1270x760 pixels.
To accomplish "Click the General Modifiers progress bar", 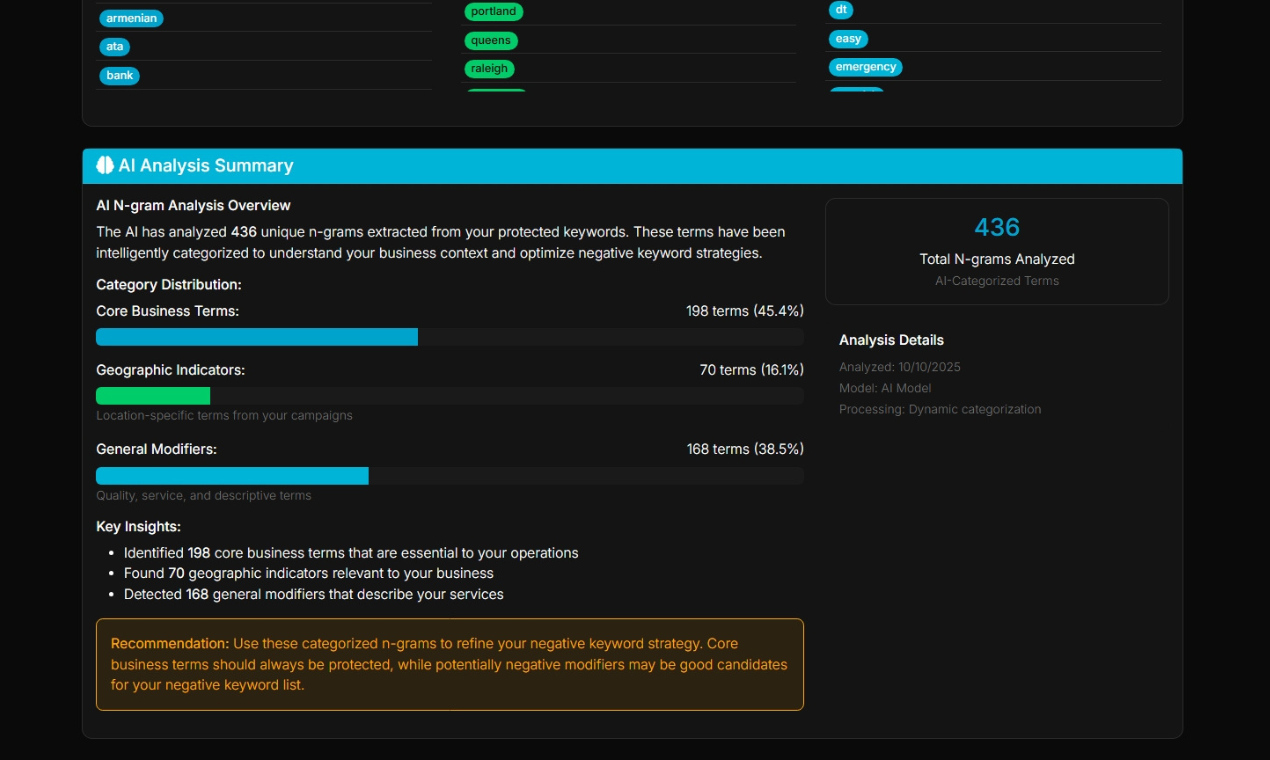I will 232,476.
